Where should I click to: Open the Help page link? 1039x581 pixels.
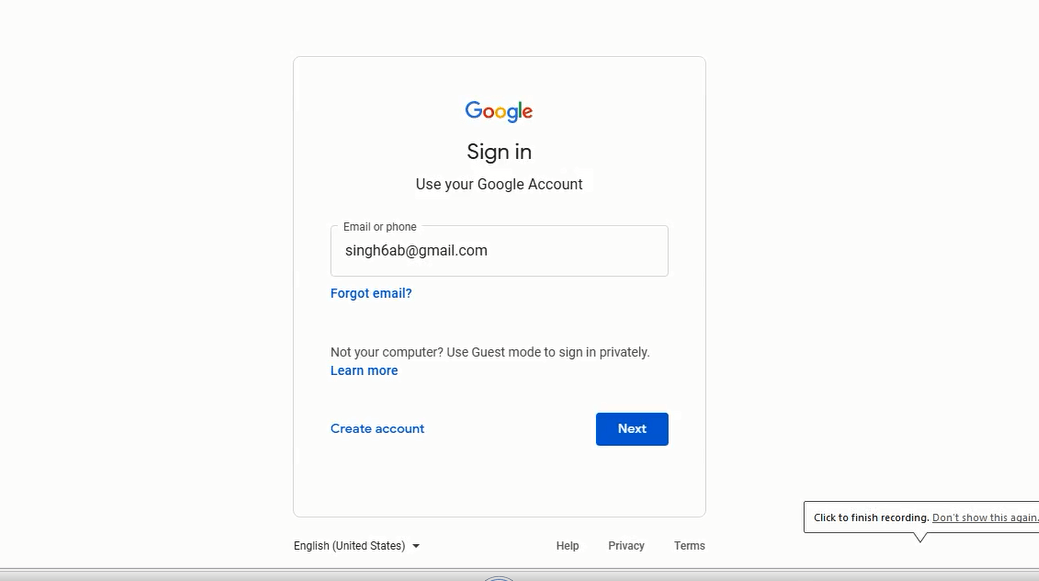click(567, 545)
